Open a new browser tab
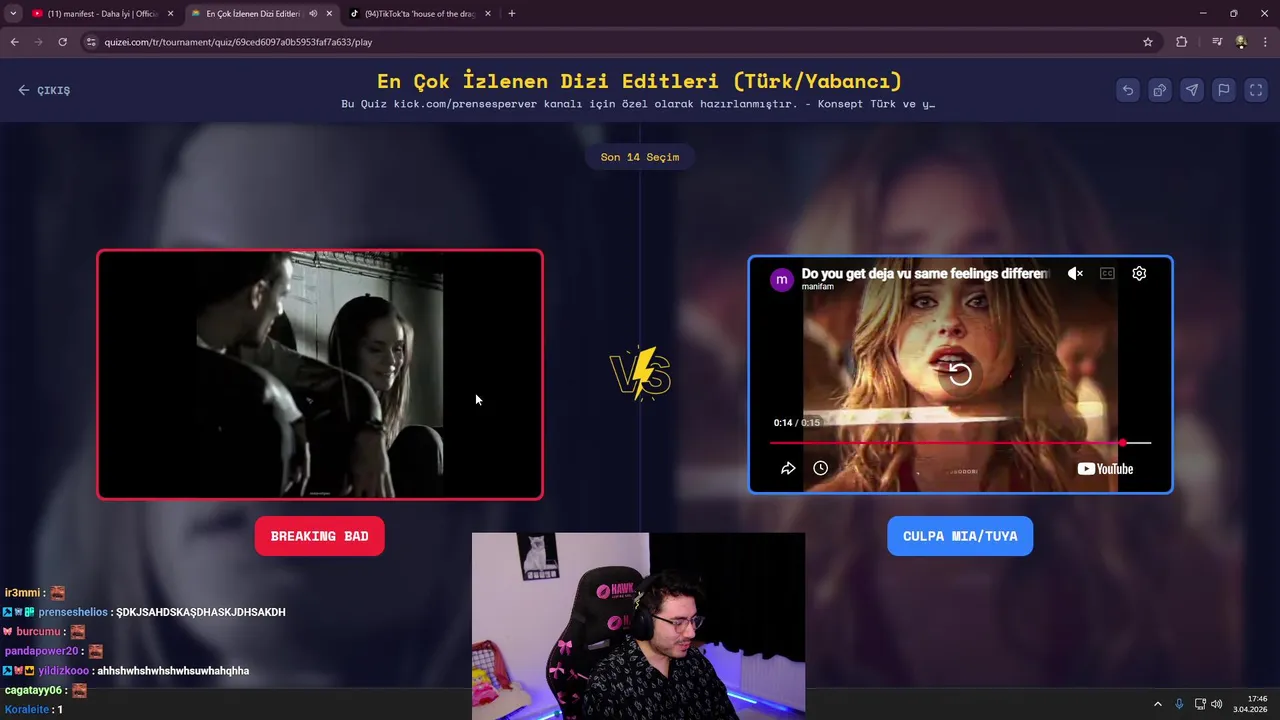 [512, 14]
